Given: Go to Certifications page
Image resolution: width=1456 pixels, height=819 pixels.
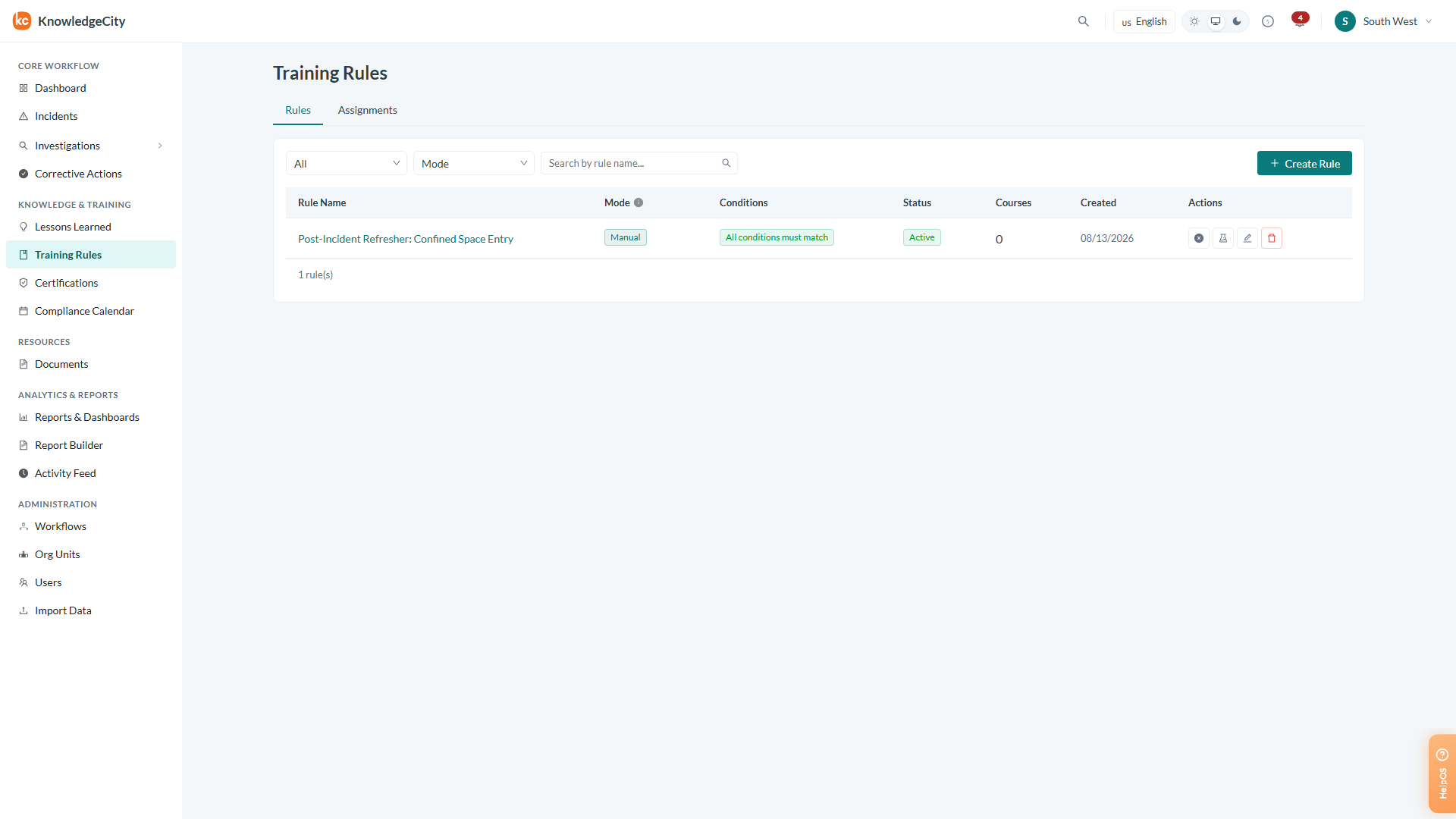Looking at the screenshot, I should (91, 283).
